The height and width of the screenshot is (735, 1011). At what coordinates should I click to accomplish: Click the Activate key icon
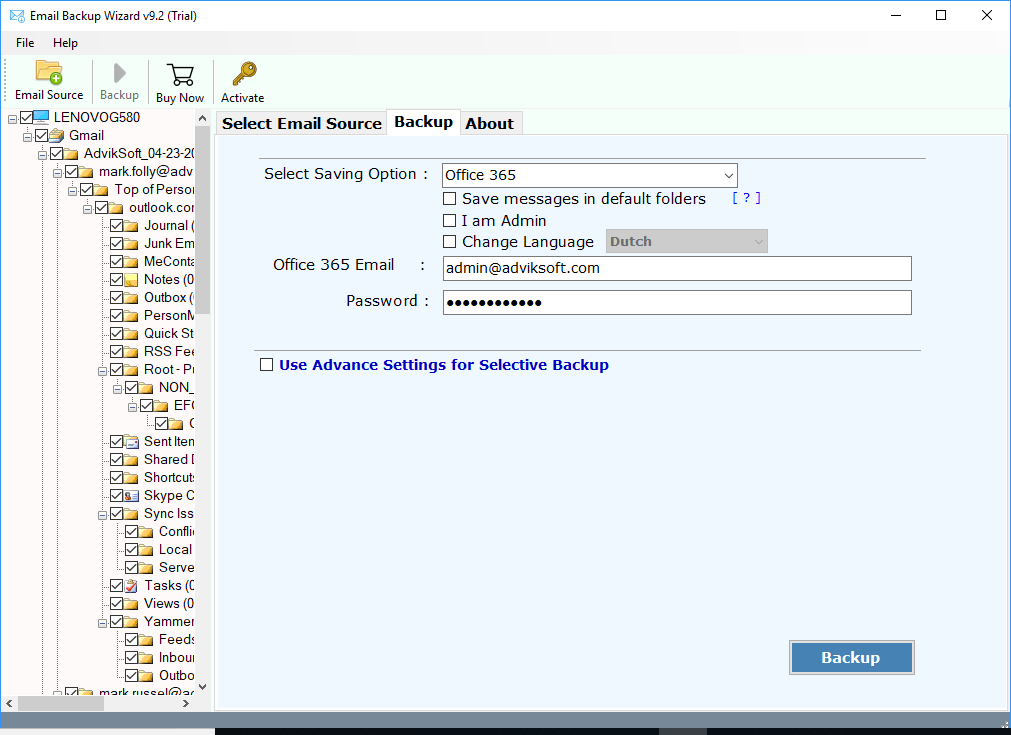(244, 74)
